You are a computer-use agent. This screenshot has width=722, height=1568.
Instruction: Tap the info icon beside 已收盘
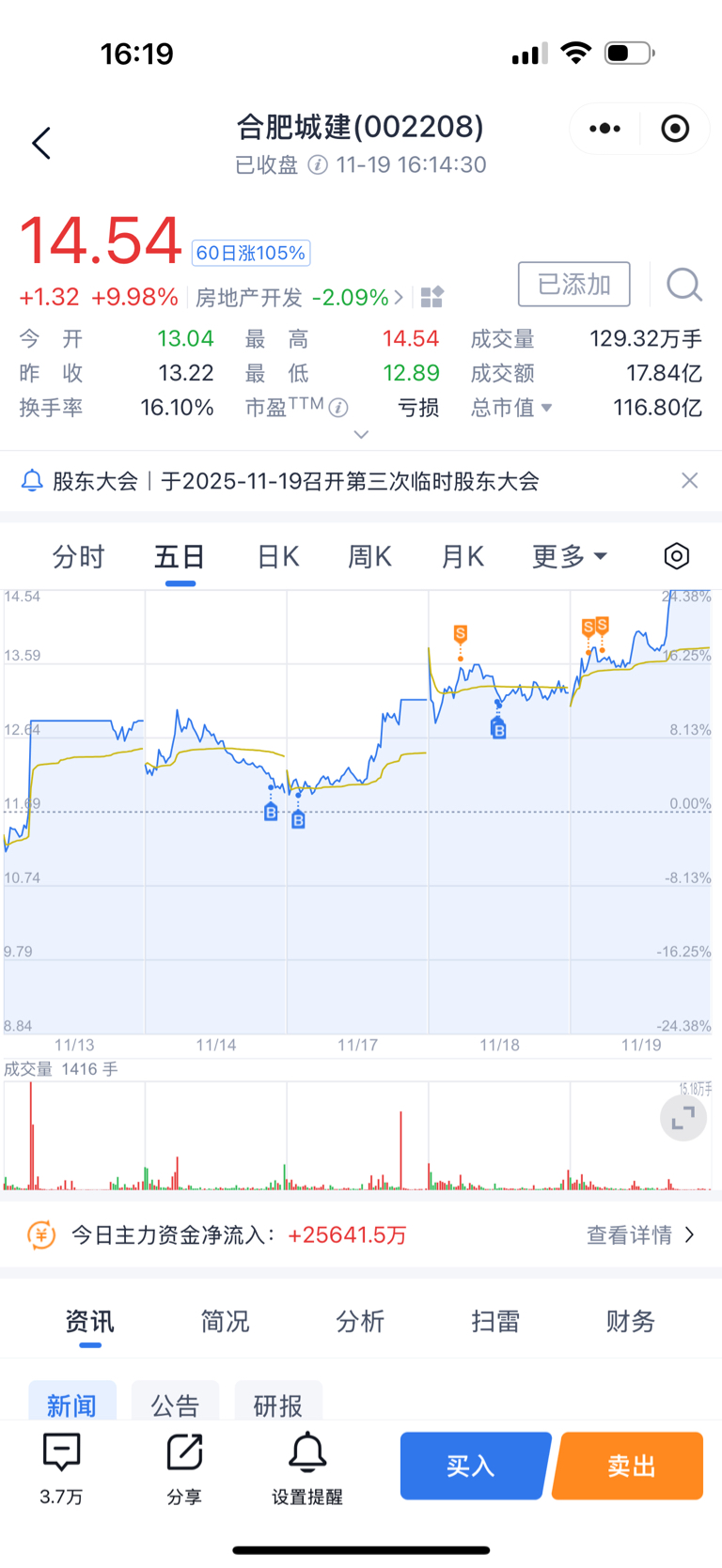pos(318,165)
